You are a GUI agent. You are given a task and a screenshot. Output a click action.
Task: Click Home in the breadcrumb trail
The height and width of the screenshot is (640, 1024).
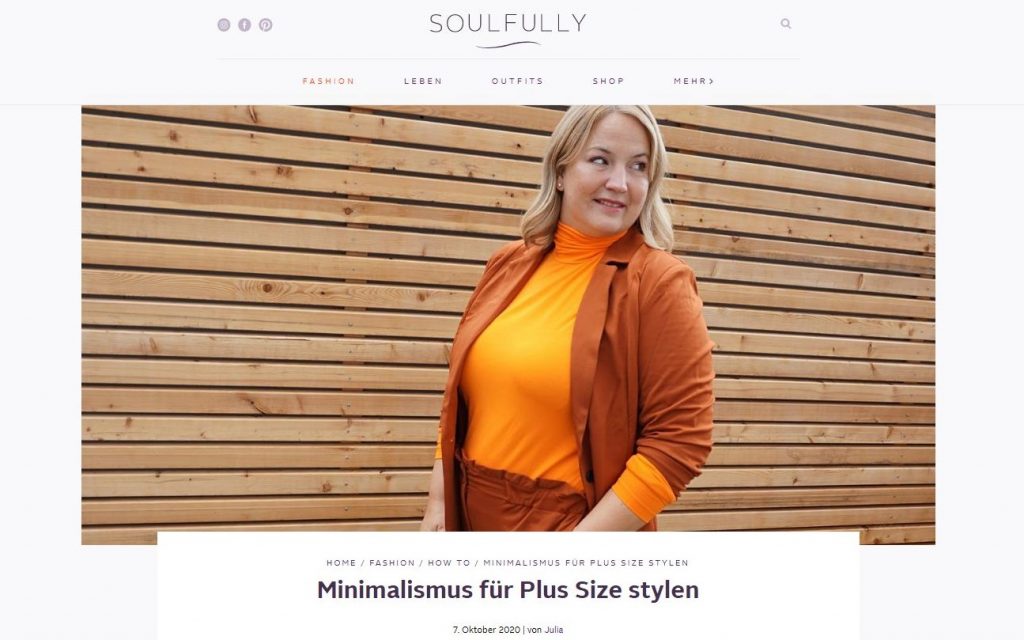click(x=342, y=563)
